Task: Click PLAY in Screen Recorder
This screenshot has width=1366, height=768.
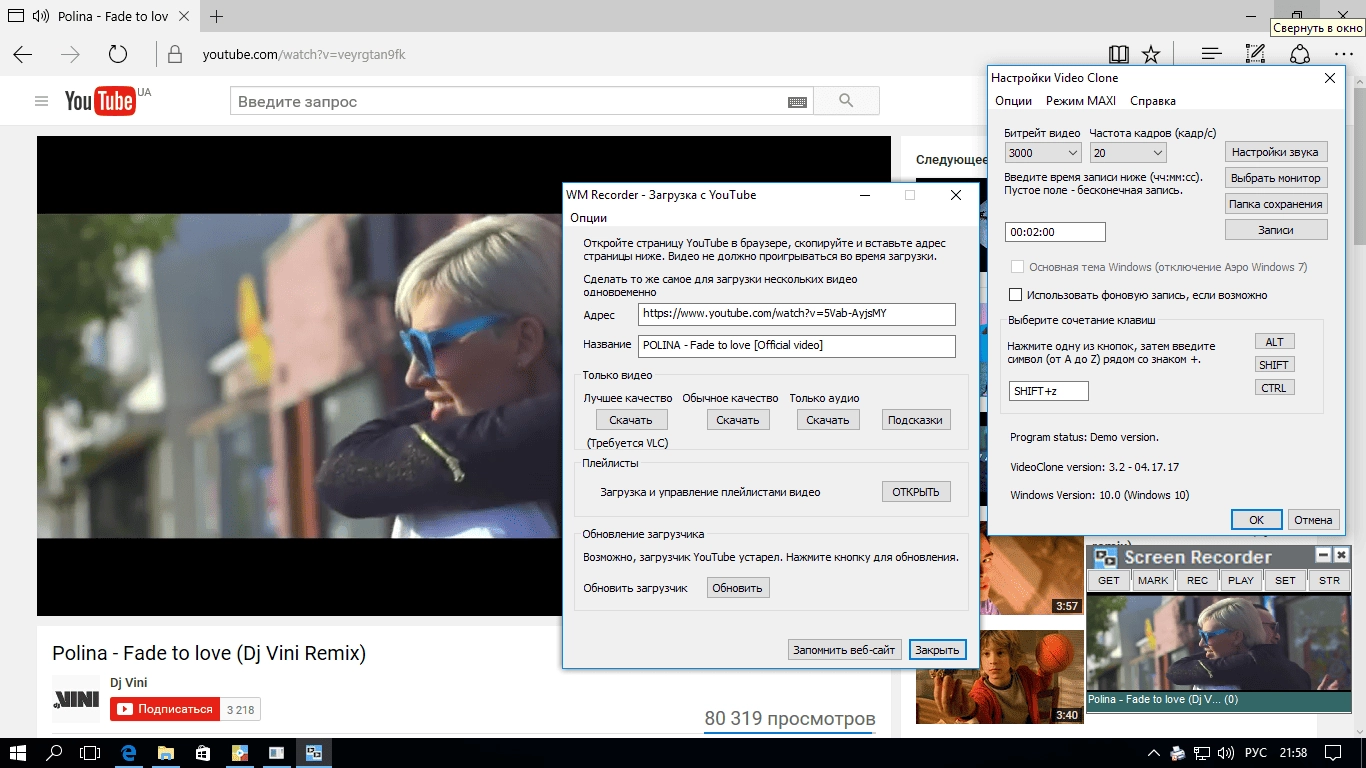Action: [1241, 580]
